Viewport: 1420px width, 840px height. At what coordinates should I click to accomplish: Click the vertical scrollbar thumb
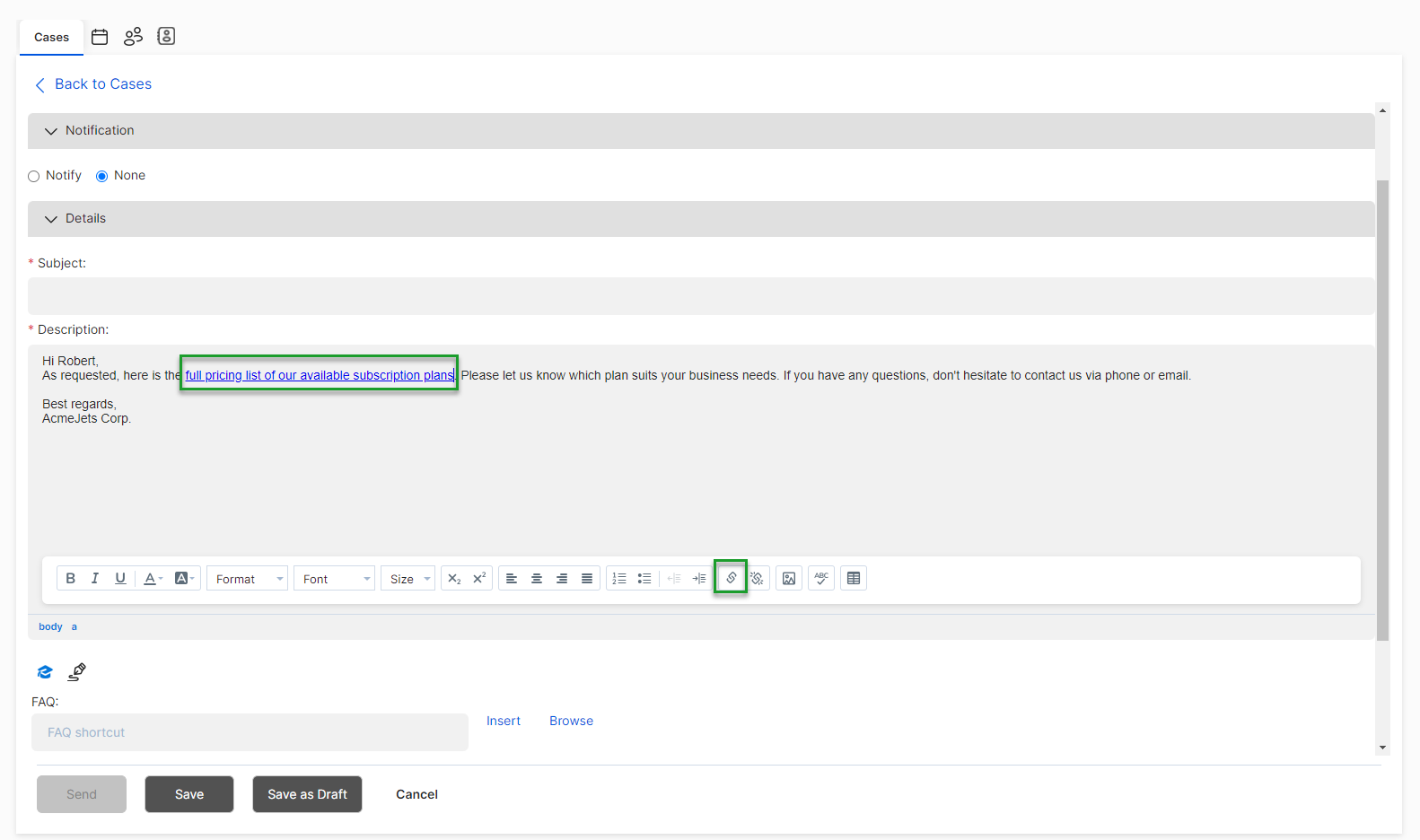click(1382, 410)
